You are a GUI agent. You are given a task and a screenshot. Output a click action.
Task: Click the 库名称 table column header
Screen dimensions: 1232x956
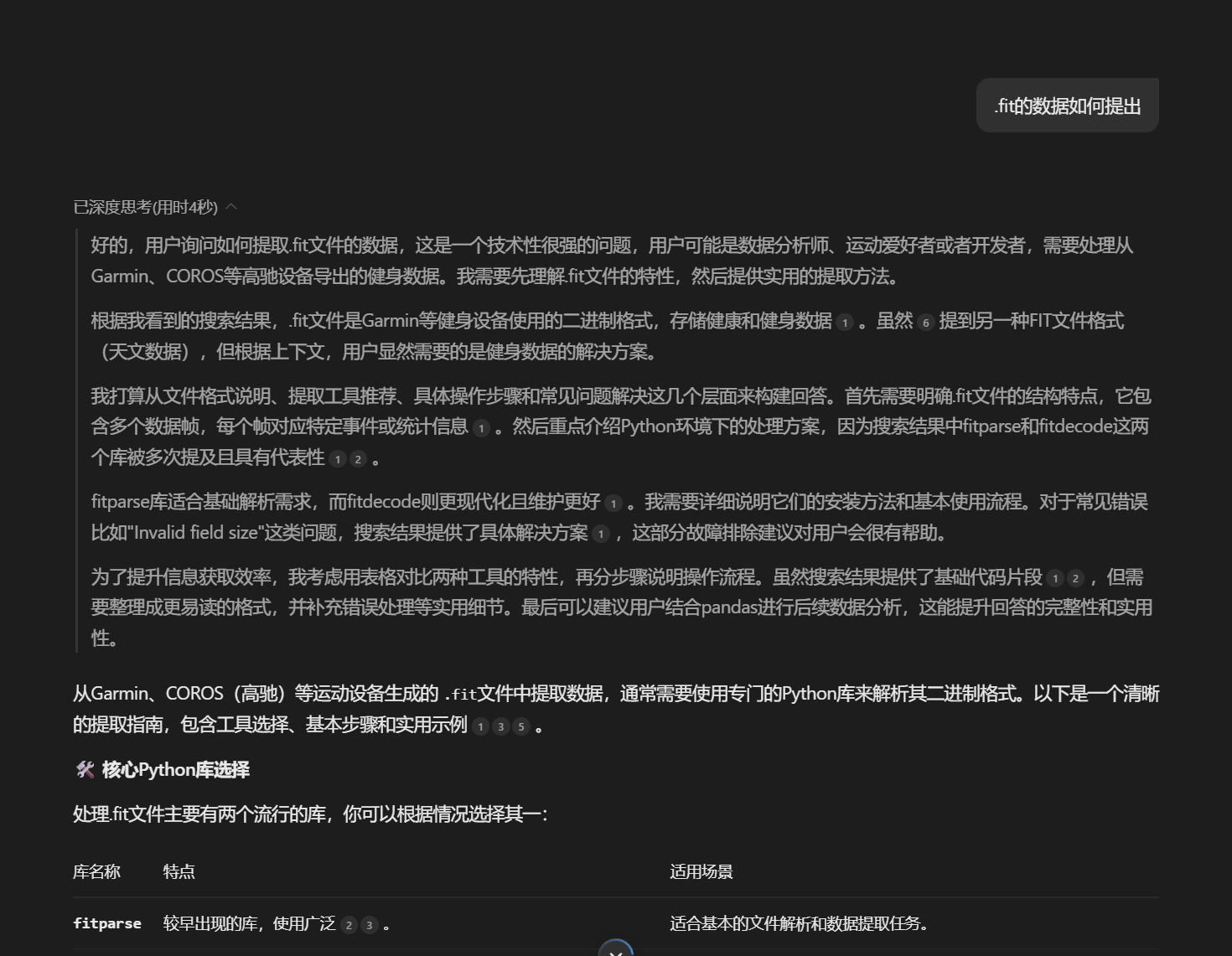coord(96,871)
